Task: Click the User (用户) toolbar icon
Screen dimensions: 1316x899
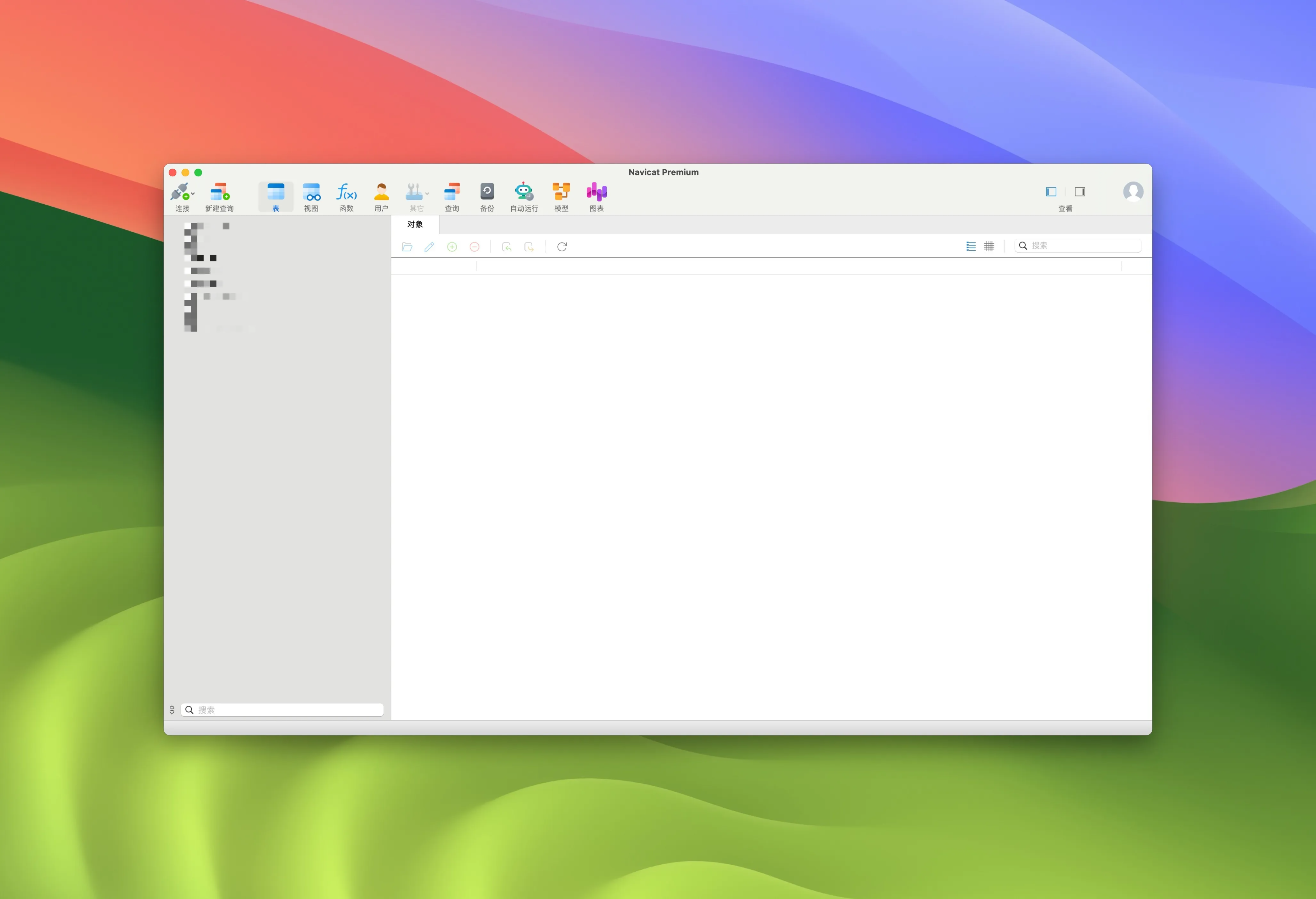Action: pos(381,192)
